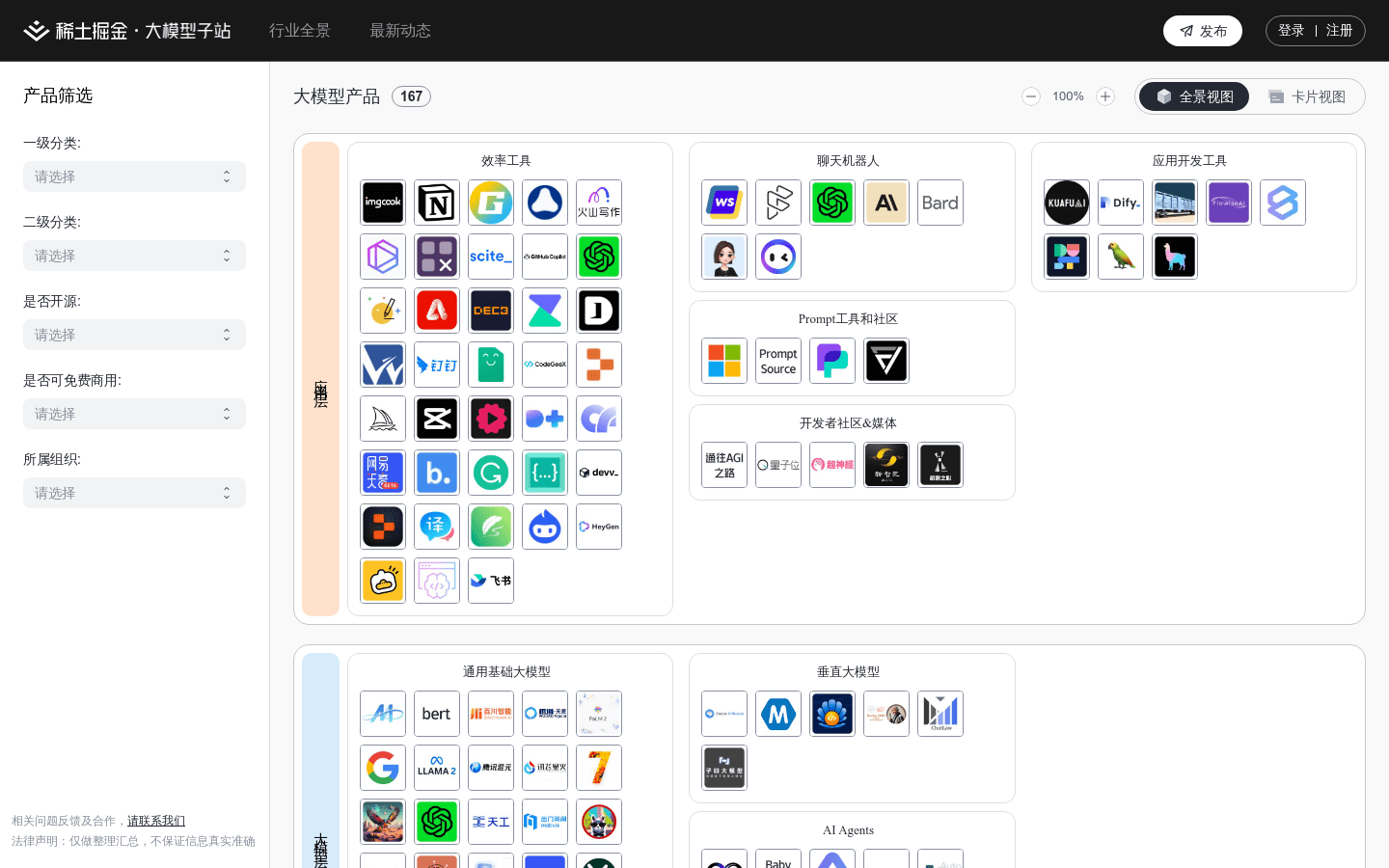This screenshot has height=868, width=1389.
Task: Open the imgcook product icon
Action: [383, 203]
